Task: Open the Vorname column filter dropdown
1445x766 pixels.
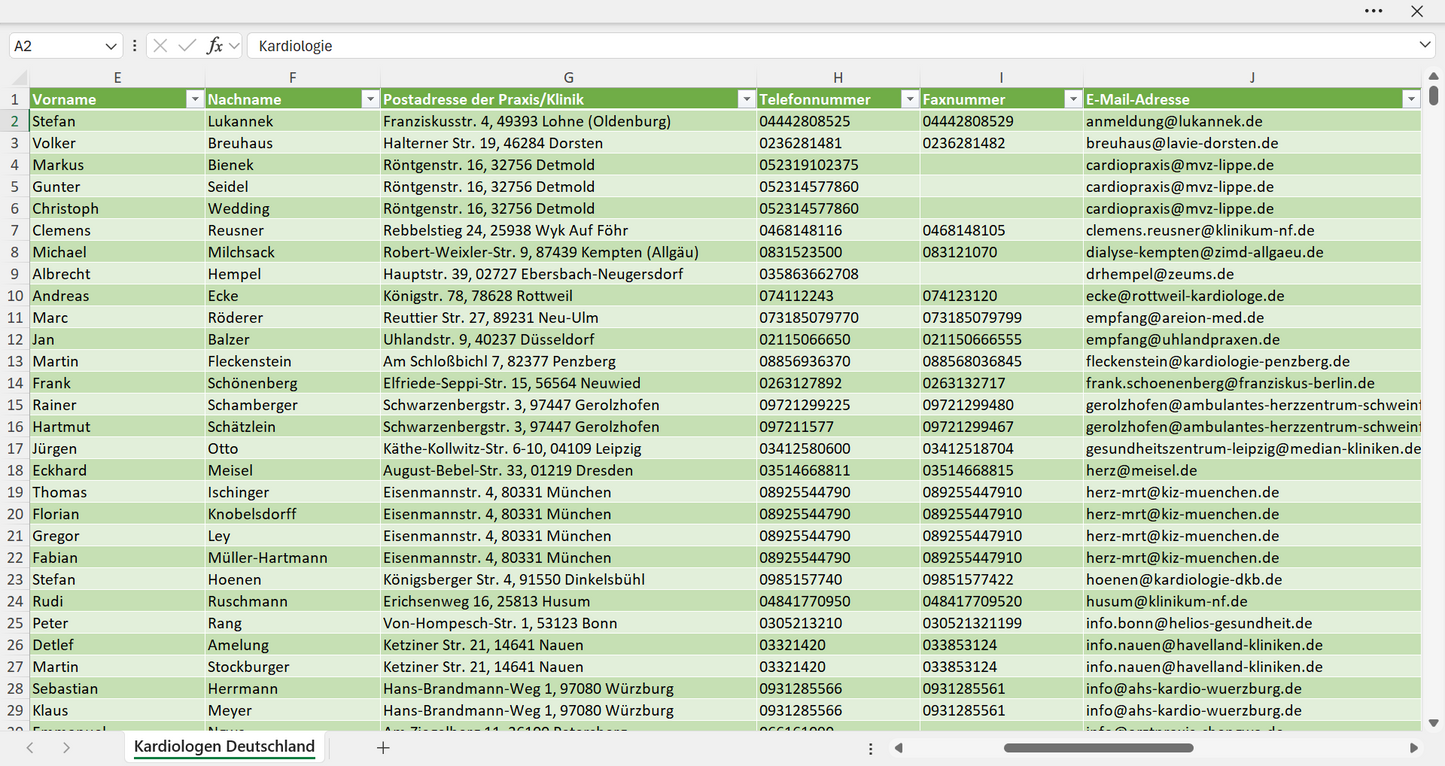Action: [194, 99]
